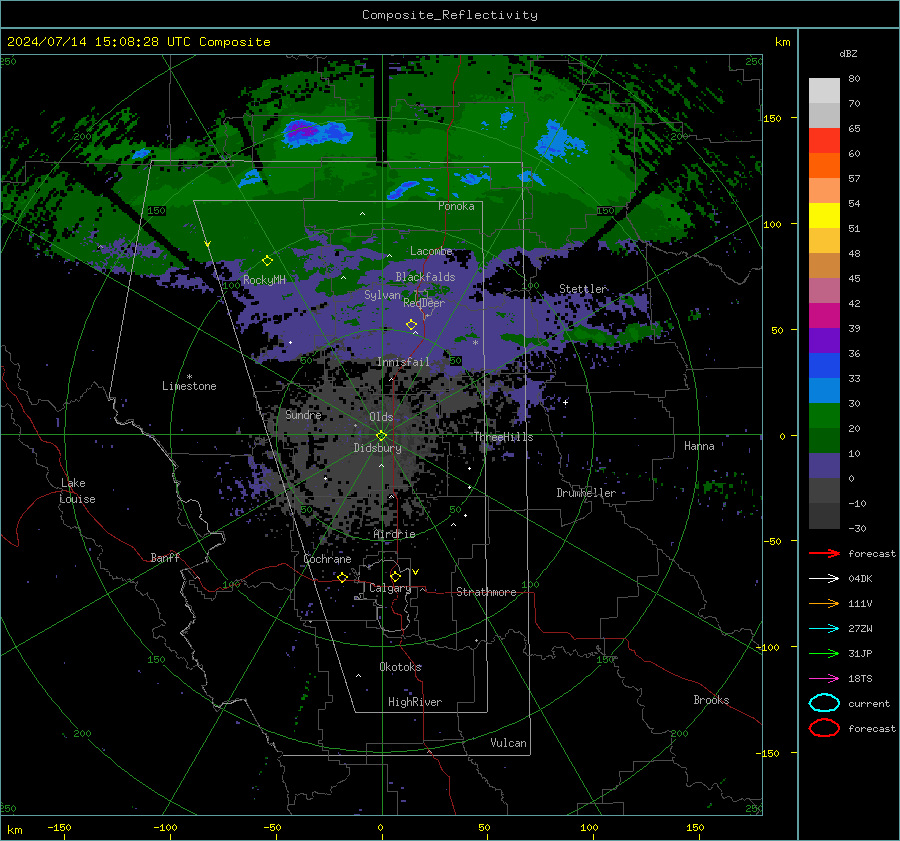
Task: Click the red 60-65 dBZ color swatch
Action: click(824, 141)
